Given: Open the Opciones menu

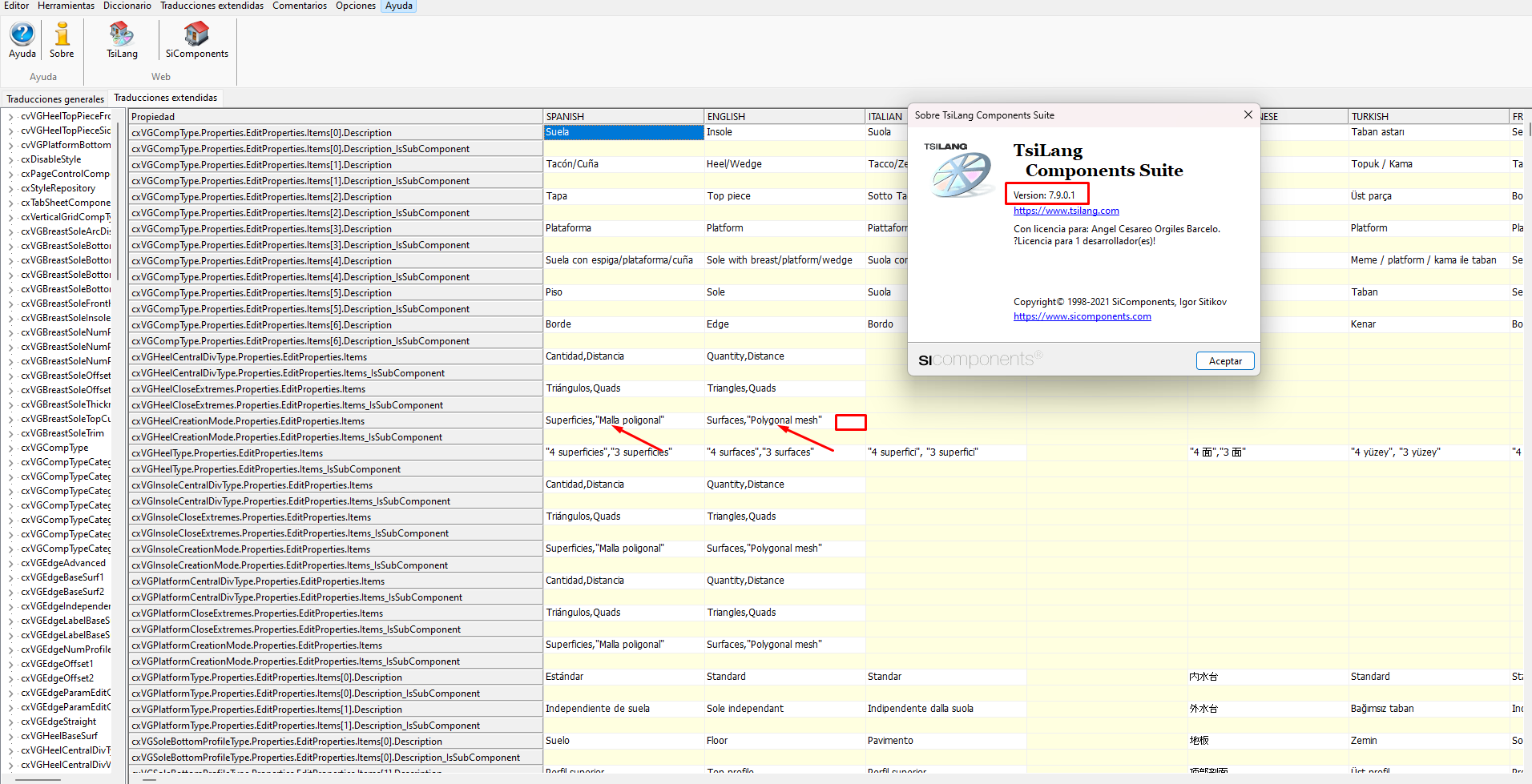Looking at the screenshot, I should (356, 6).
